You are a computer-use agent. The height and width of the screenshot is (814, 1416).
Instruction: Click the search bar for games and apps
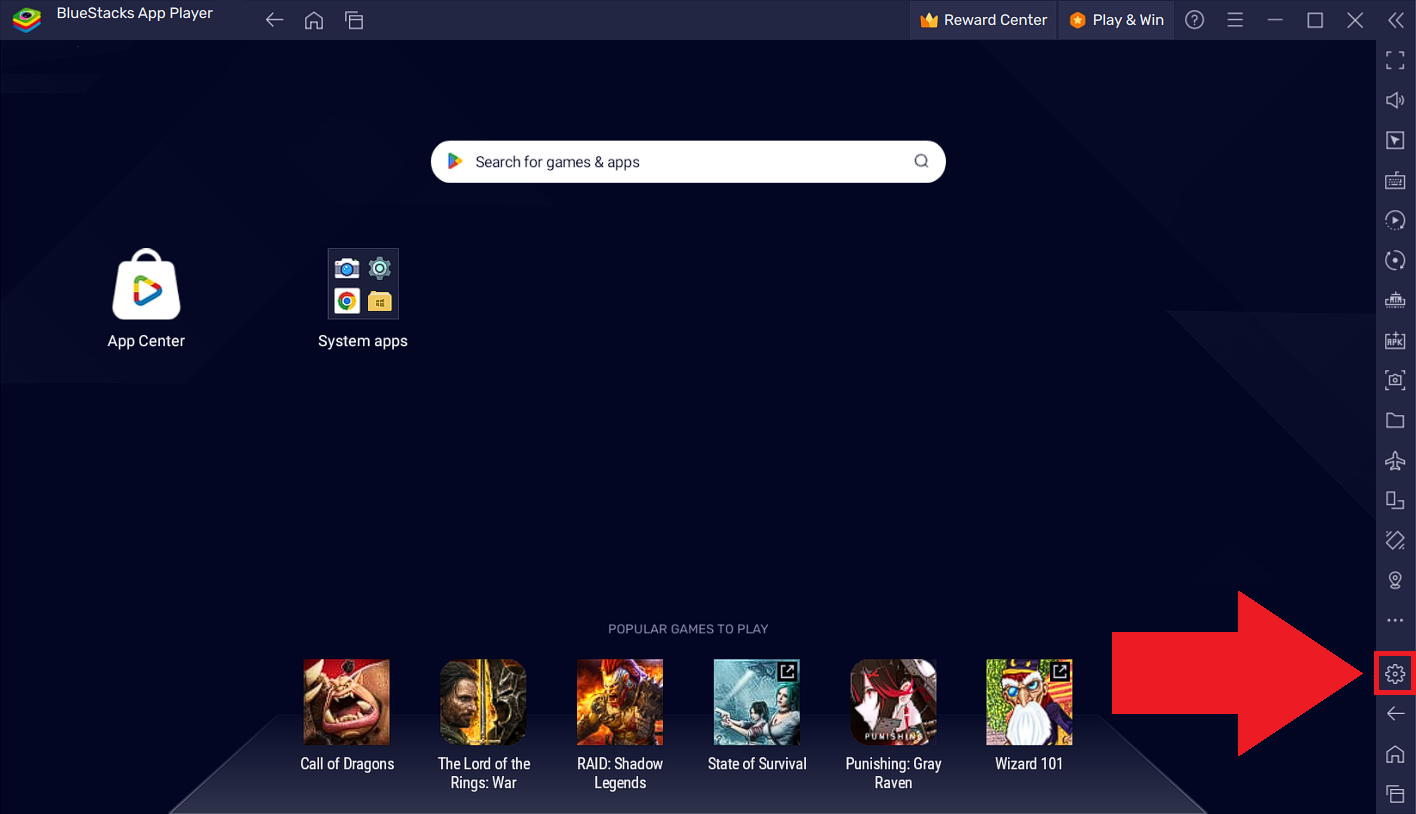(688, 161)
